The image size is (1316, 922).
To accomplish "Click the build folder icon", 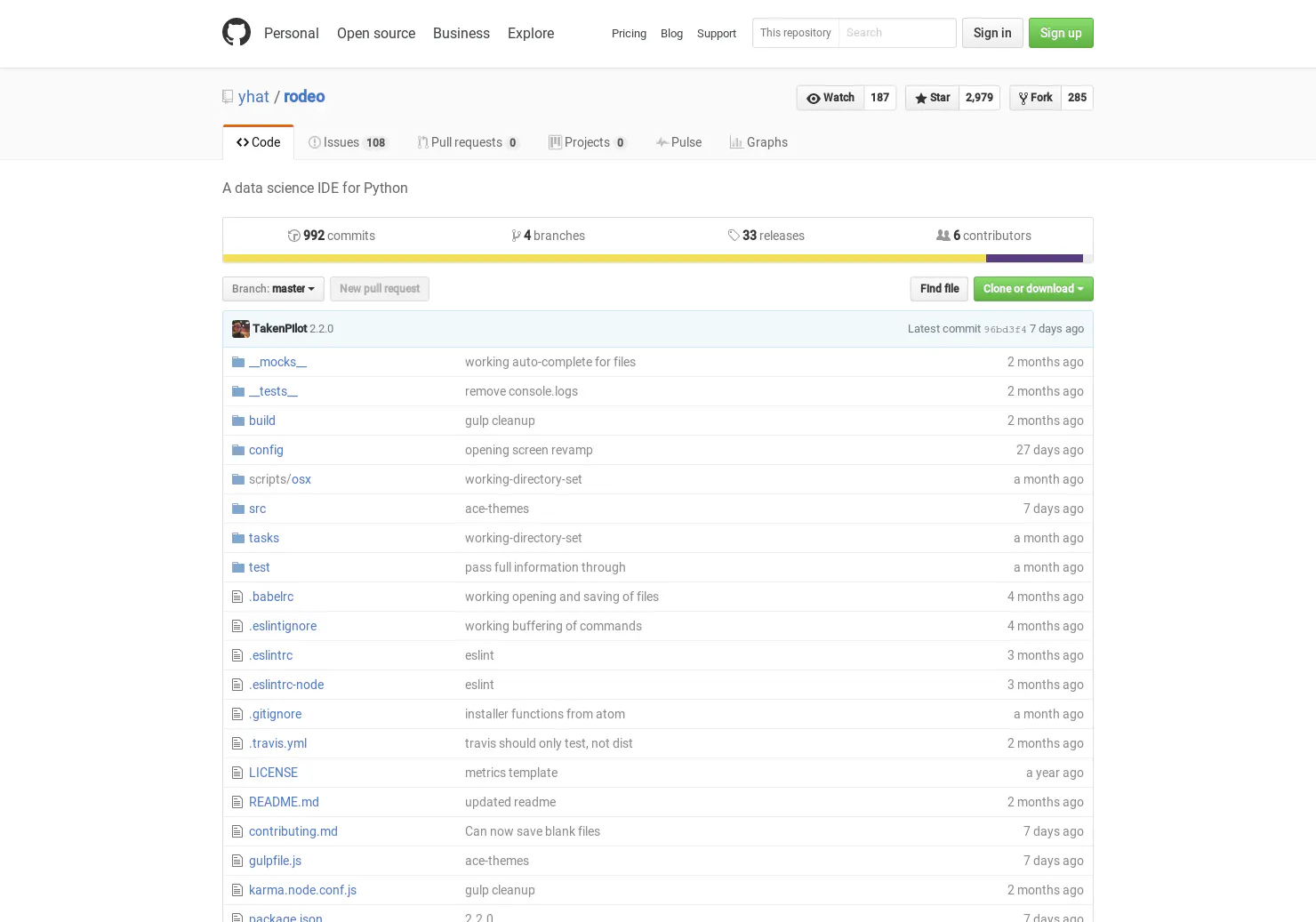I will tap(238, 421).
